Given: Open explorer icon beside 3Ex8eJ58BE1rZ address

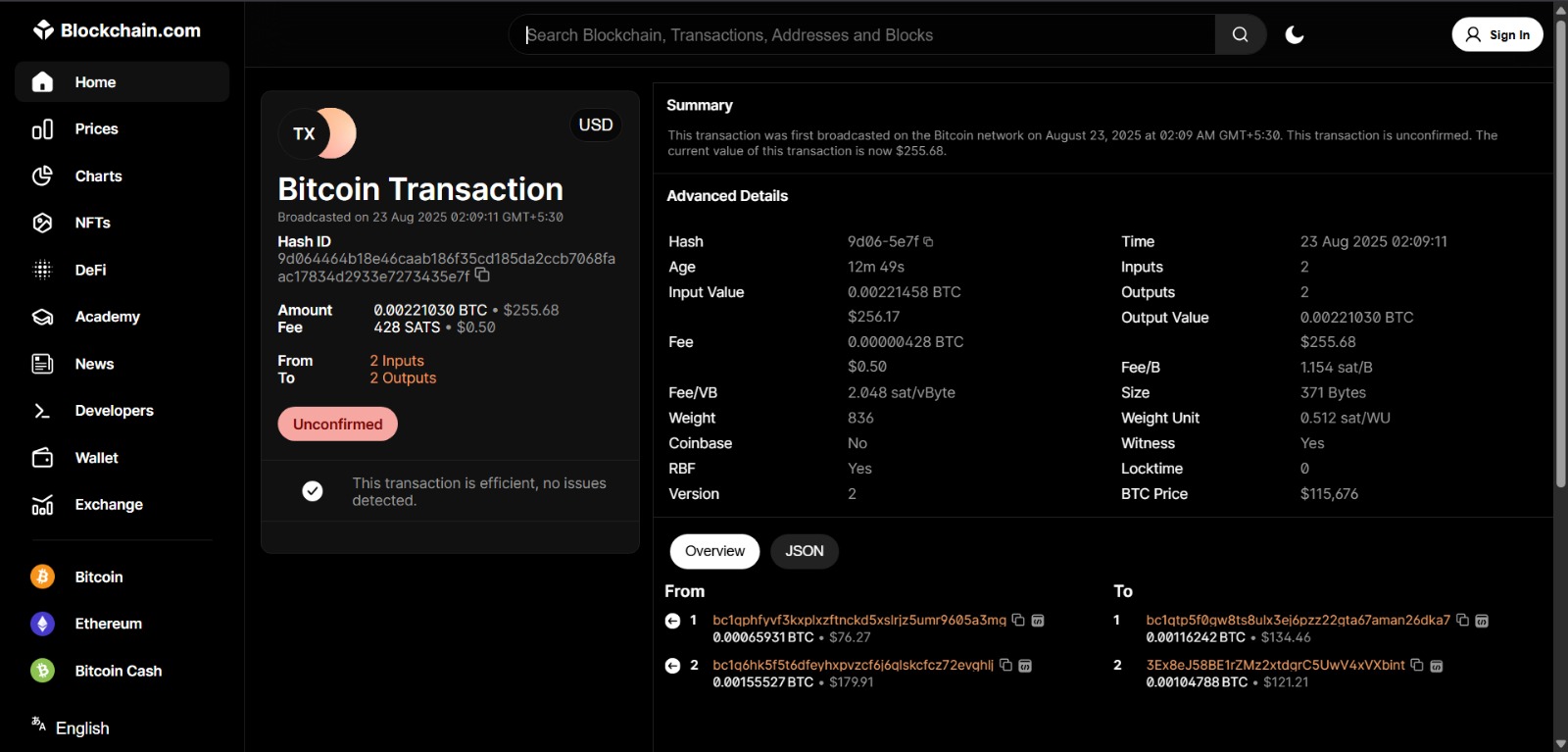Looking at the screenshot, I should pyautogui.click(x=1437, y=666).
